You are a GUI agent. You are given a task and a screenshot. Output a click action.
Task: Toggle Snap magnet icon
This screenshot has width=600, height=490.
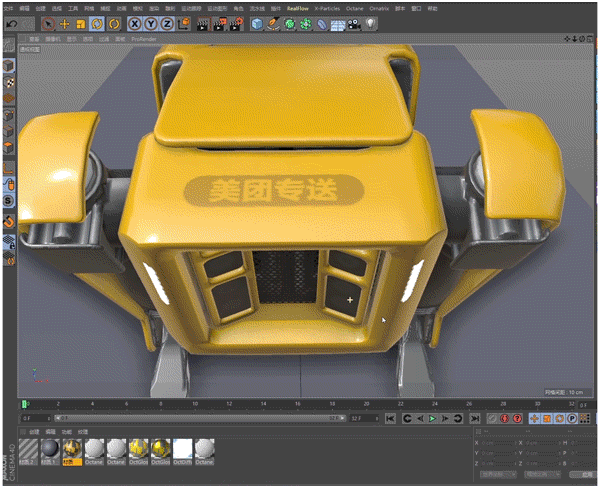tap(9, 221)
